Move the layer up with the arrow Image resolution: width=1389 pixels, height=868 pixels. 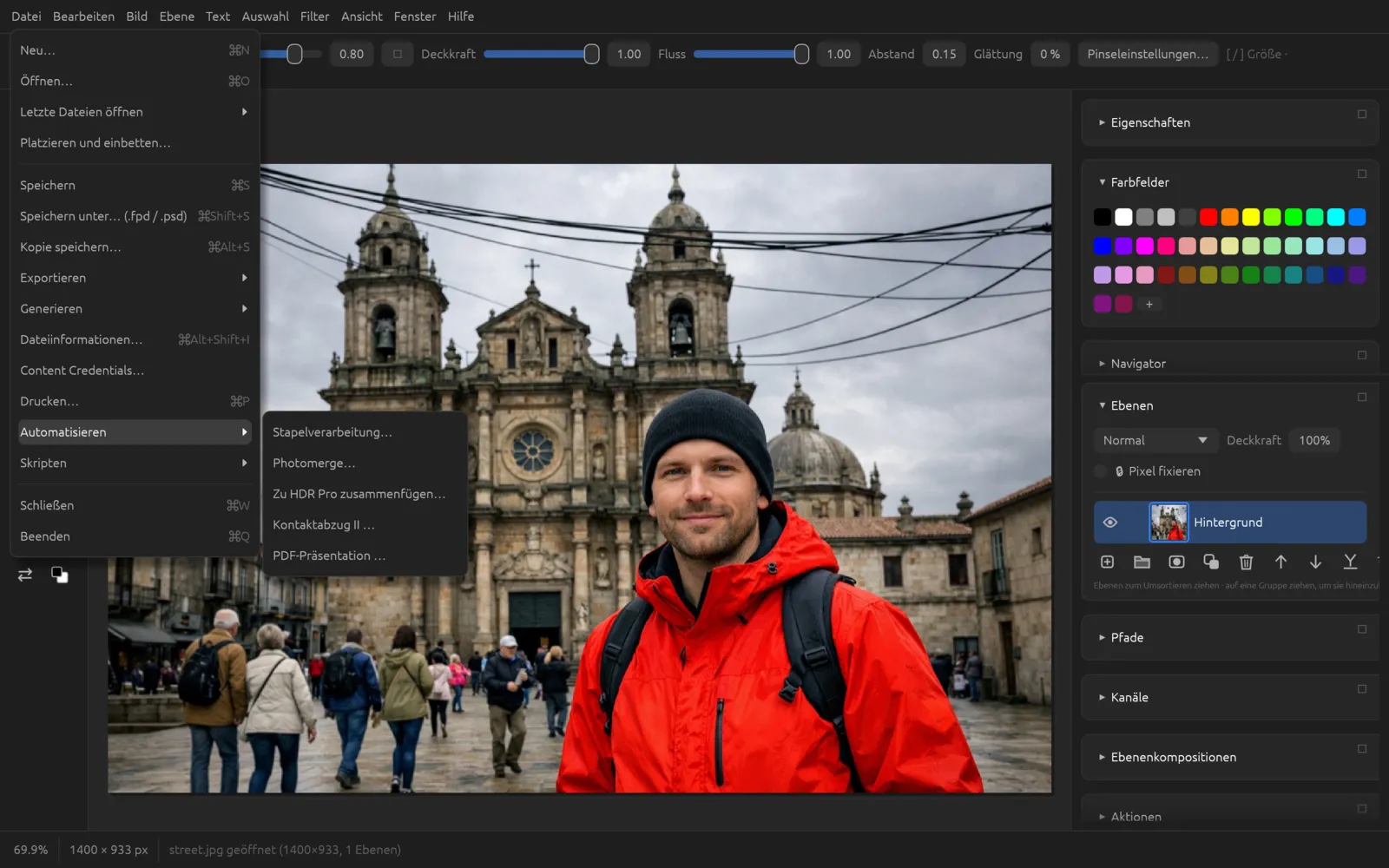pos(1280,562)
